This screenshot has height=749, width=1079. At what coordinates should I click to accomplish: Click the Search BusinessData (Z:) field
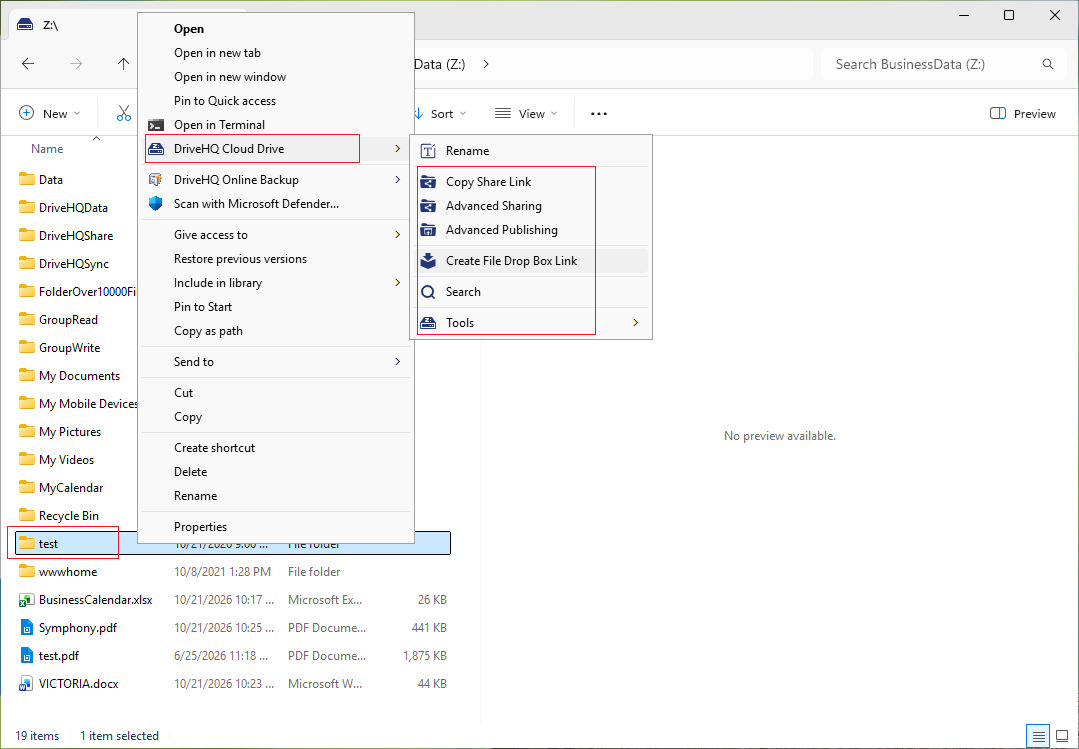943,64
